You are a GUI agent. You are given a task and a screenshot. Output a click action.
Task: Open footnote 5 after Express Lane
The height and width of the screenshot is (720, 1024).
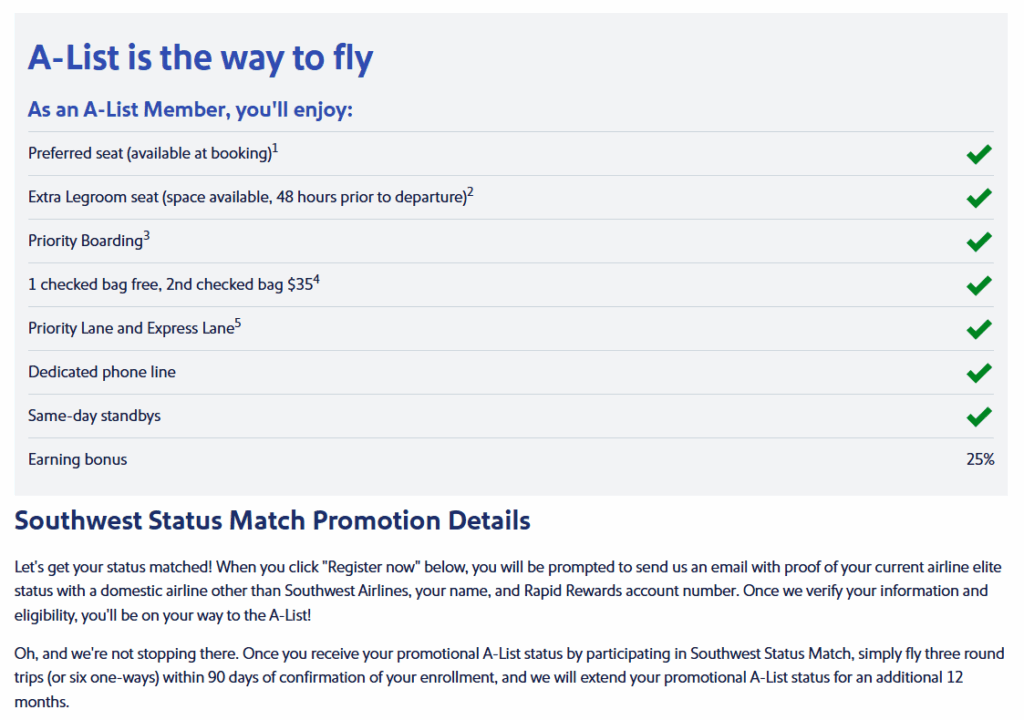(238, 323)
